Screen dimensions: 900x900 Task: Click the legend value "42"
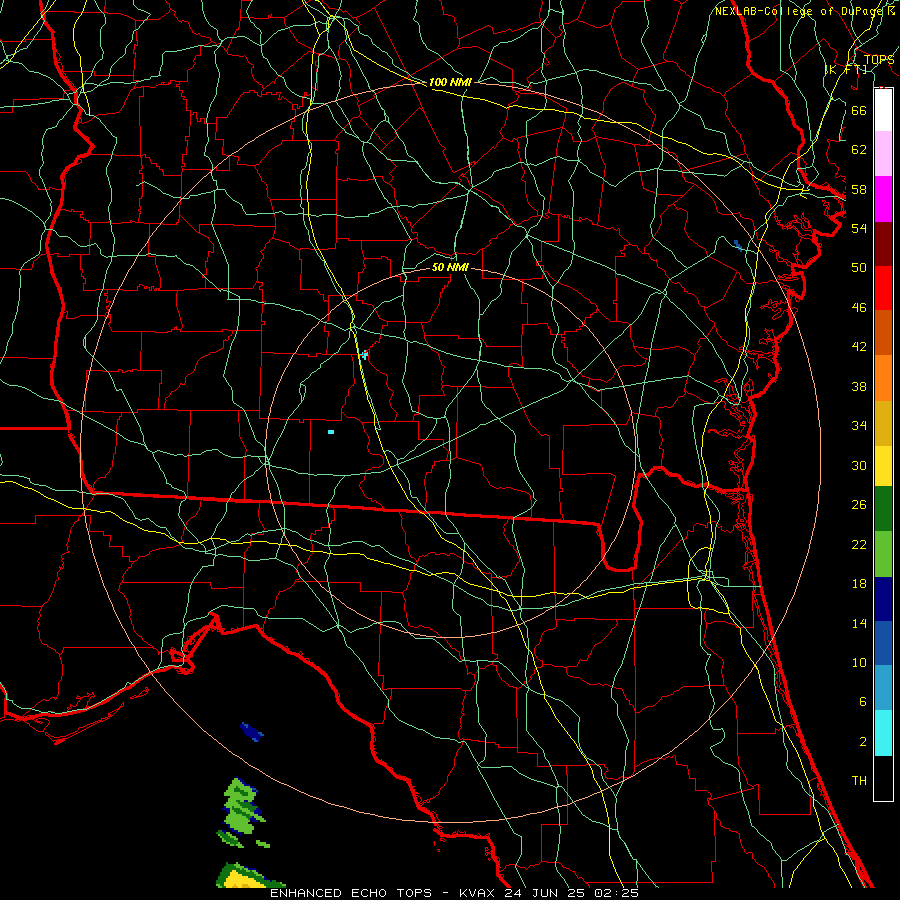[x=859, y=347]
